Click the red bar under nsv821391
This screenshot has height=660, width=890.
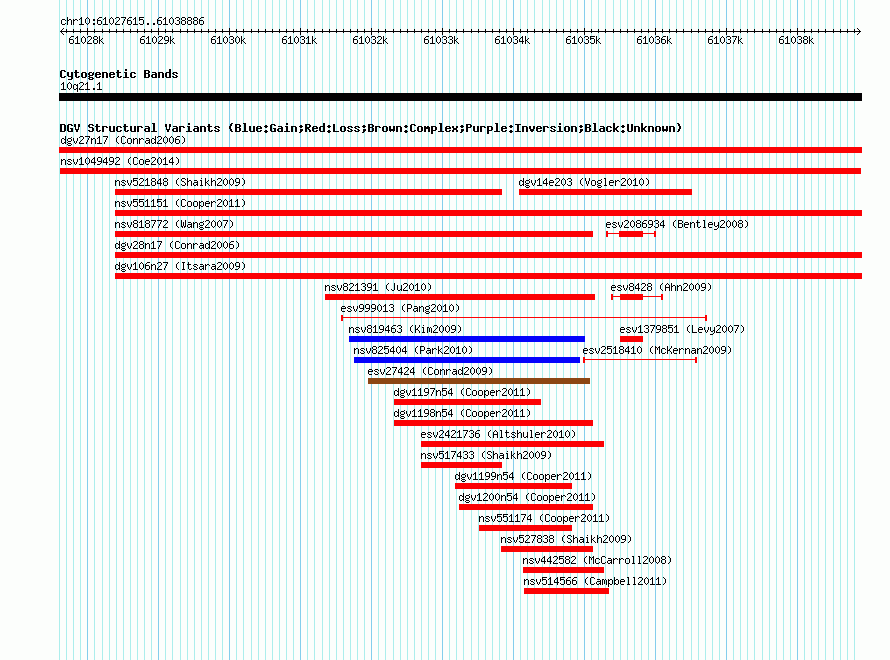[x=460, y=297]
